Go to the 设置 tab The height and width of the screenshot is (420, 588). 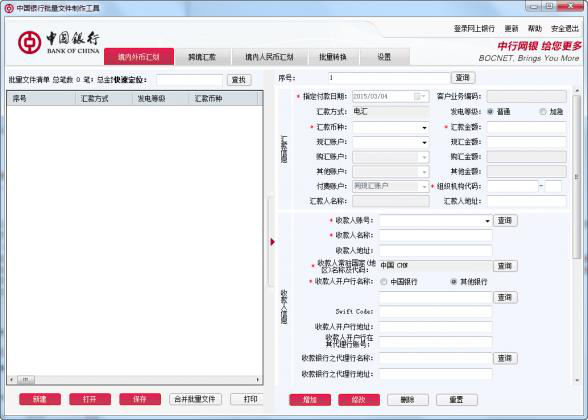click(384, 57)
